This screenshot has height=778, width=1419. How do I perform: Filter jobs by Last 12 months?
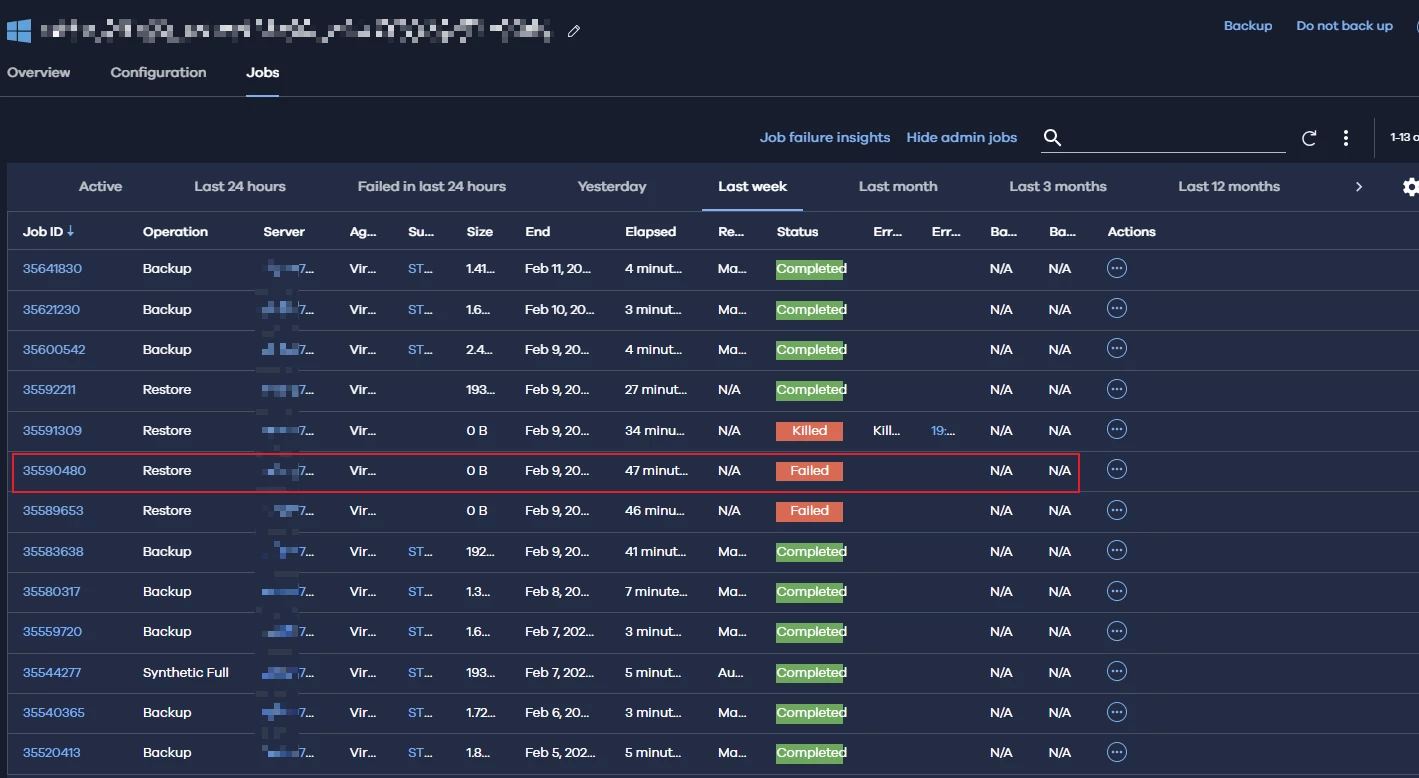(1229, 186)
